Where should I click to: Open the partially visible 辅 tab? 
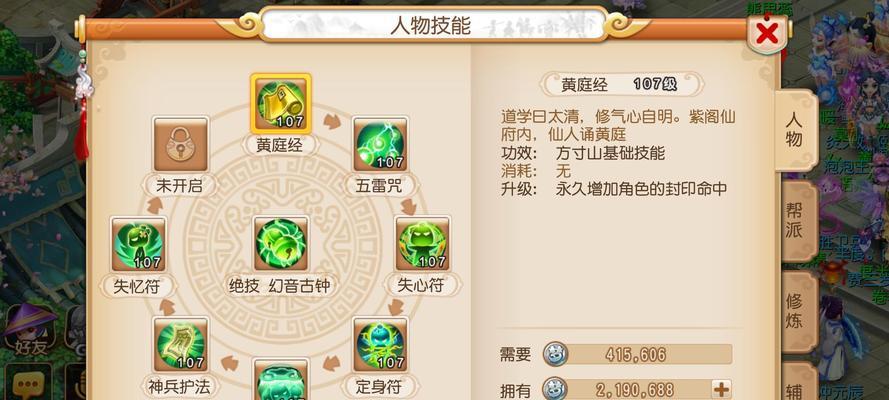797,382
